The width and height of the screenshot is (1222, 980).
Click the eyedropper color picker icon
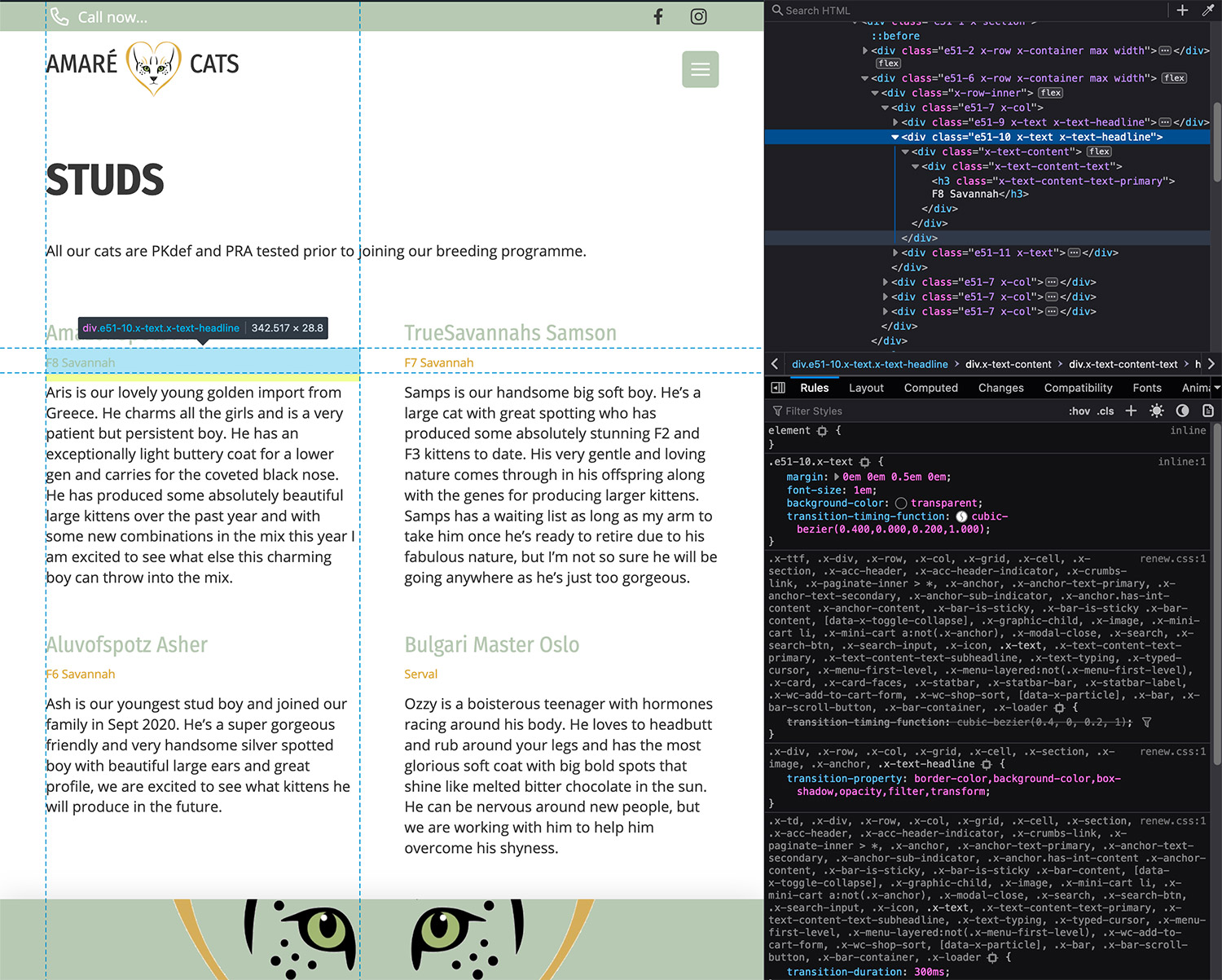tap(1207, 11)
